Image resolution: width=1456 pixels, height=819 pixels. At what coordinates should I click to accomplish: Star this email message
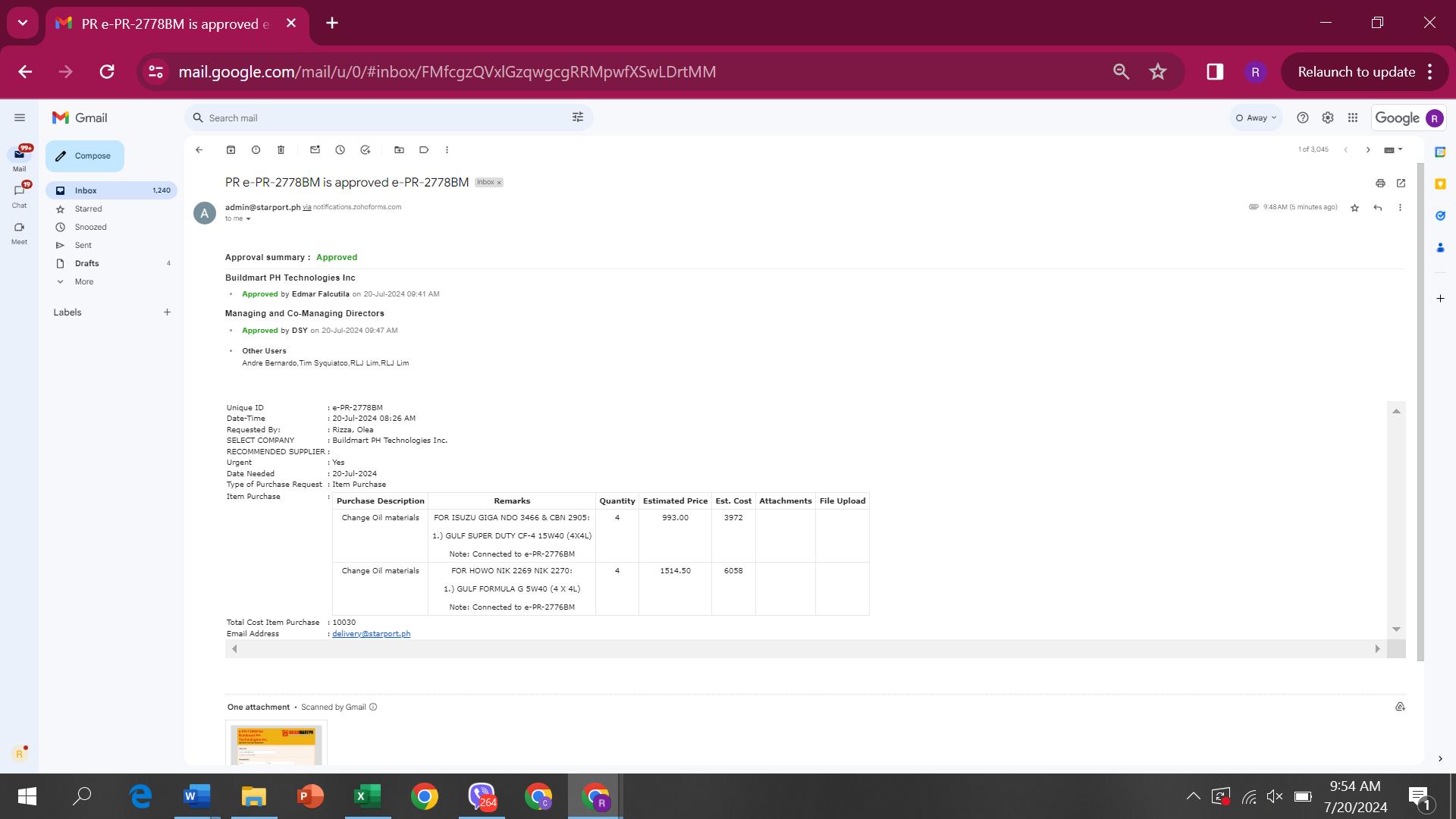(x=1354, y=208)
